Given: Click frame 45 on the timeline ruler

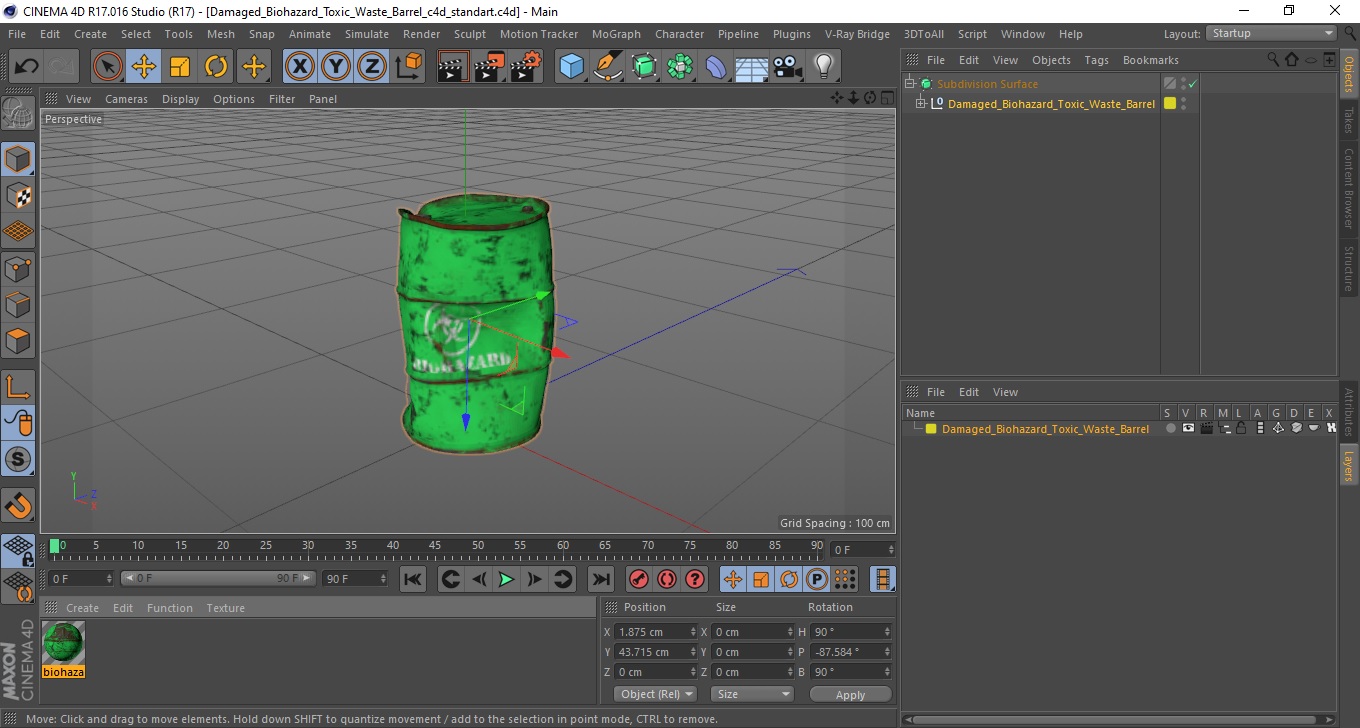Looking at the screenshot, I should [x=435, y=546].
